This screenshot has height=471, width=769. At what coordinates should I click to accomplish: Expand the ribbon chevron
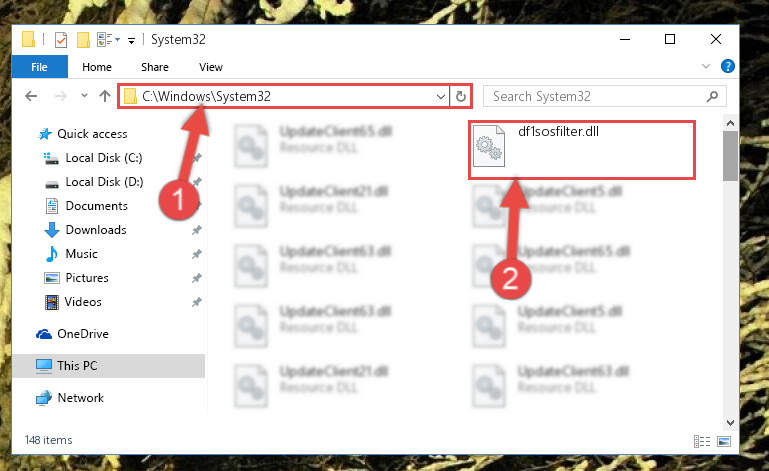coord(706,66)
